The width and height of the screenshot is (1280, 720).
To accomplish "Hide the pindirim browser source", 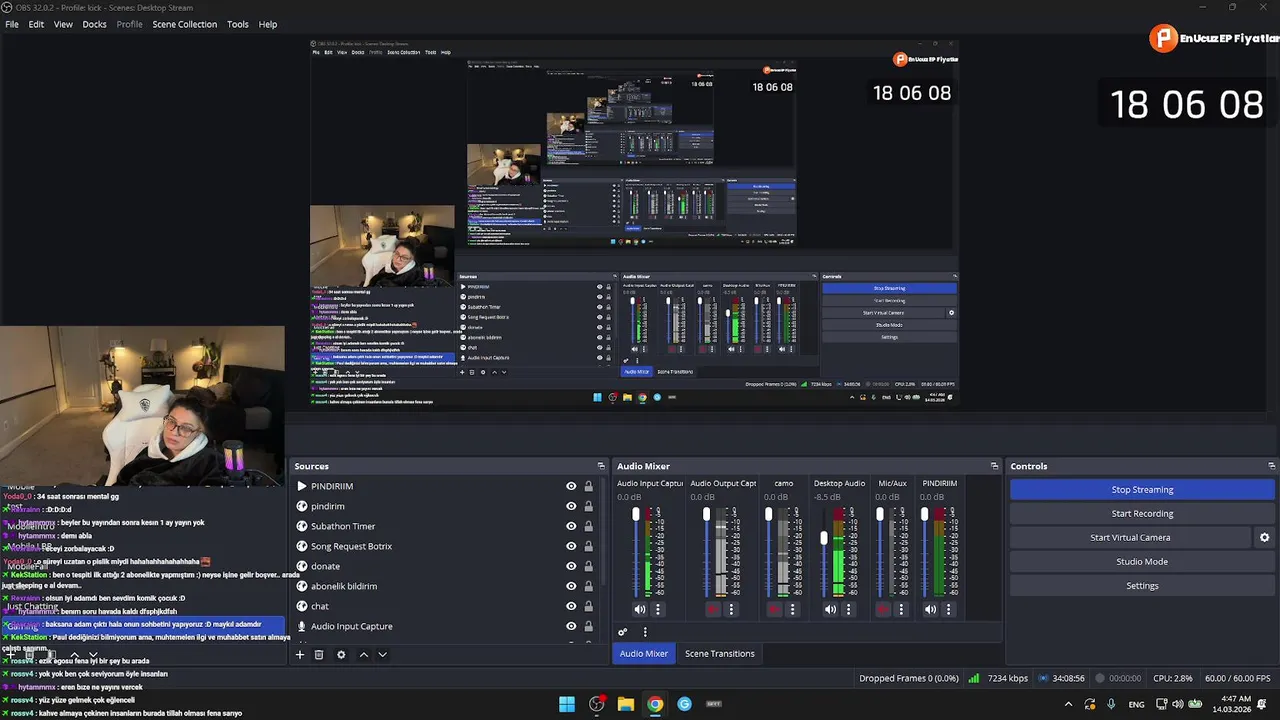I will click(x=571, y=506).
